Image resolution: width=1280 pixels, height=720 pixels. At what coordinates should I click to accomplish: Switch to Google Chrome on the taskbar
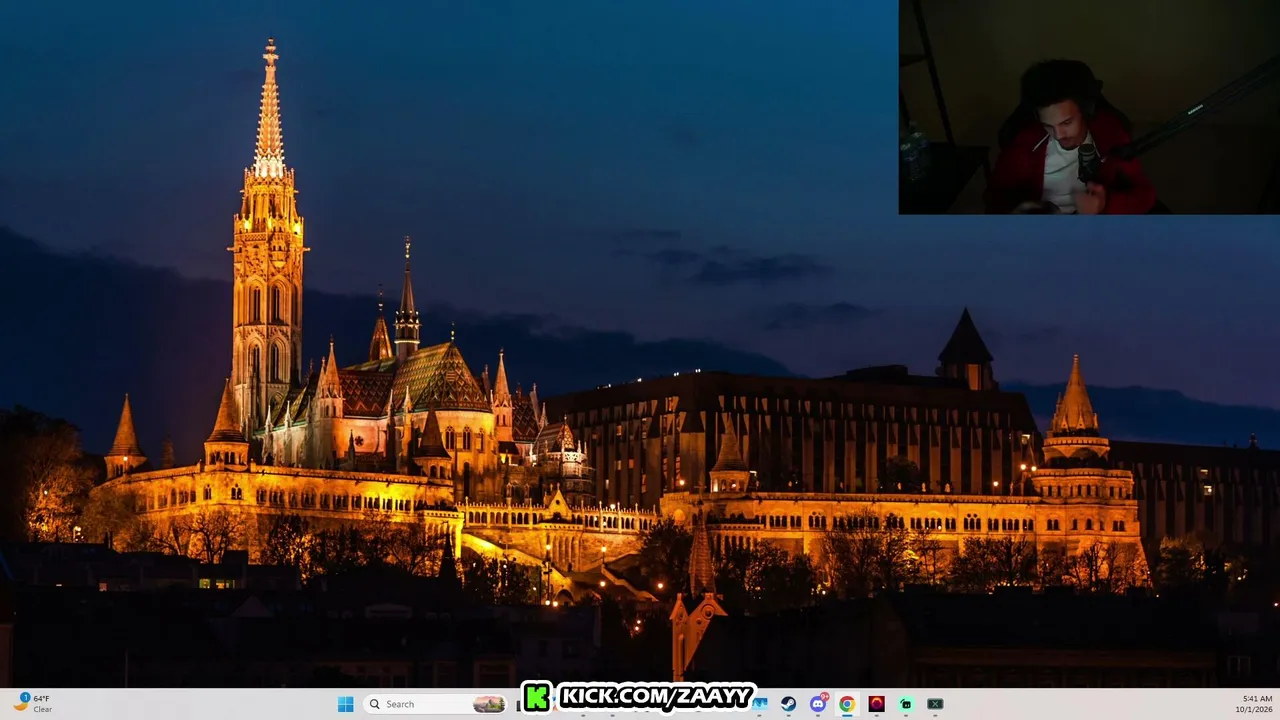[x=847, y=704]
